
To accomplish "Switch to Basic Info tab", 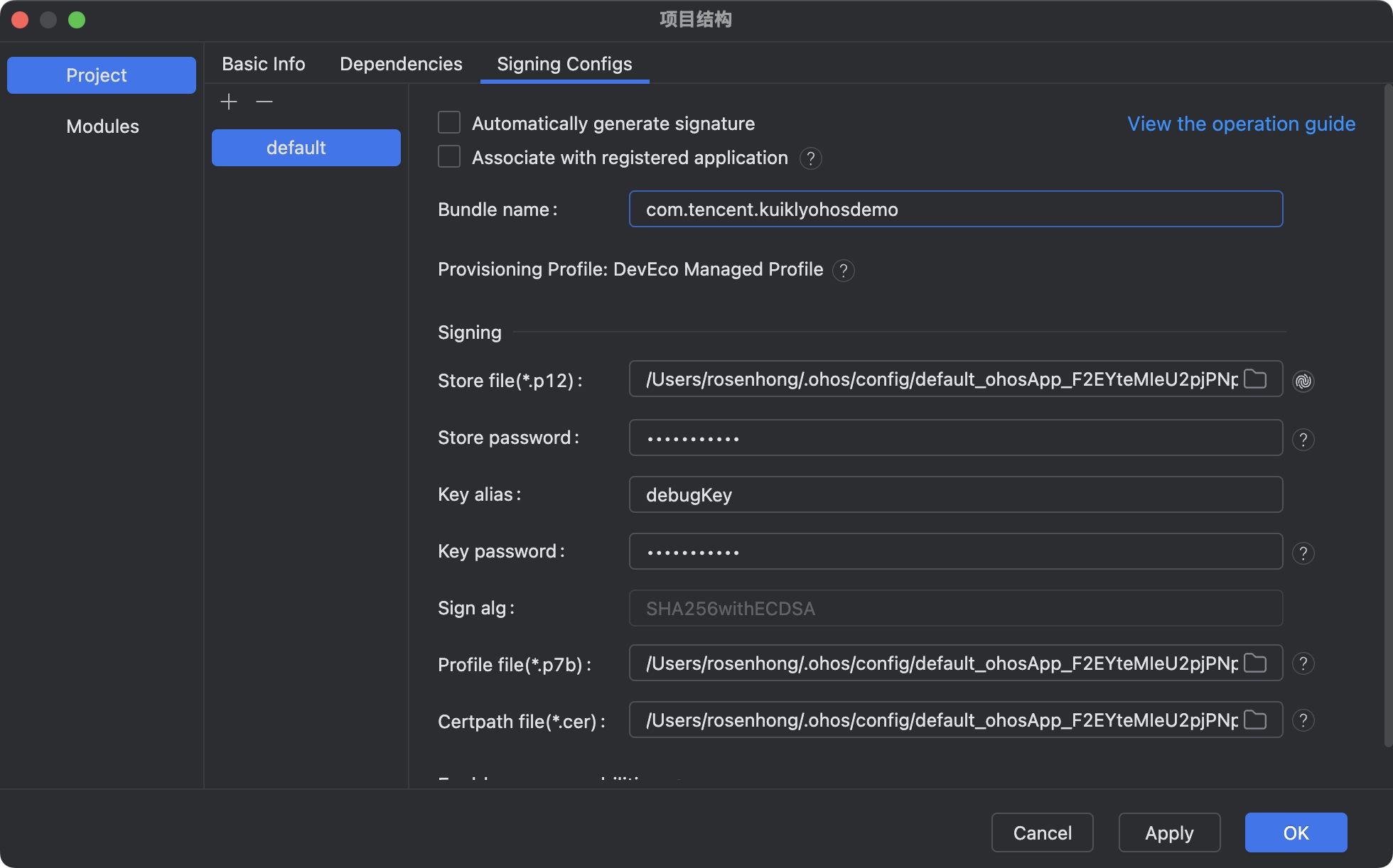I will point(263,64).
